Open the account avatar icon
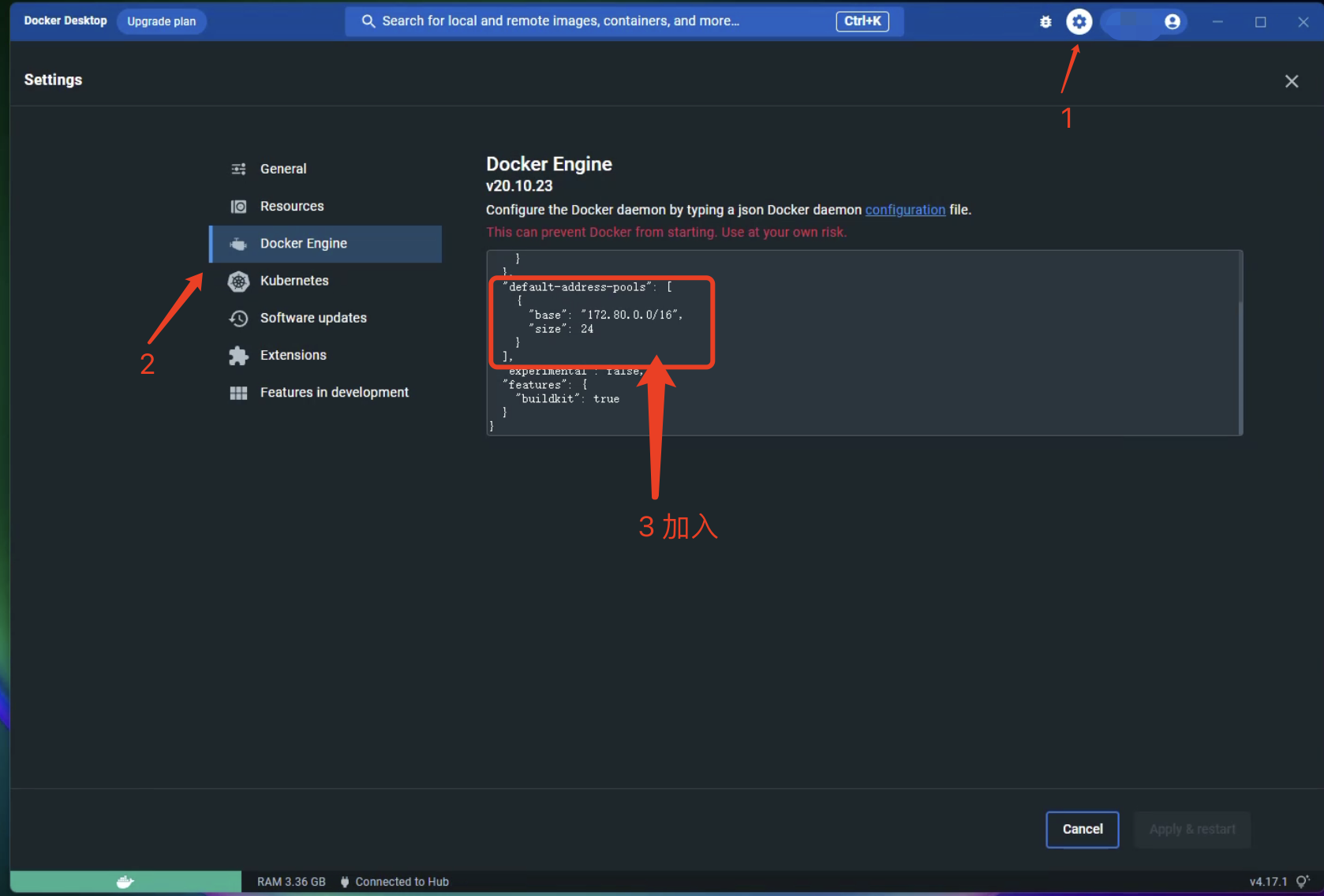This screenshot has width=1324, height=896. click(1172, 21)
